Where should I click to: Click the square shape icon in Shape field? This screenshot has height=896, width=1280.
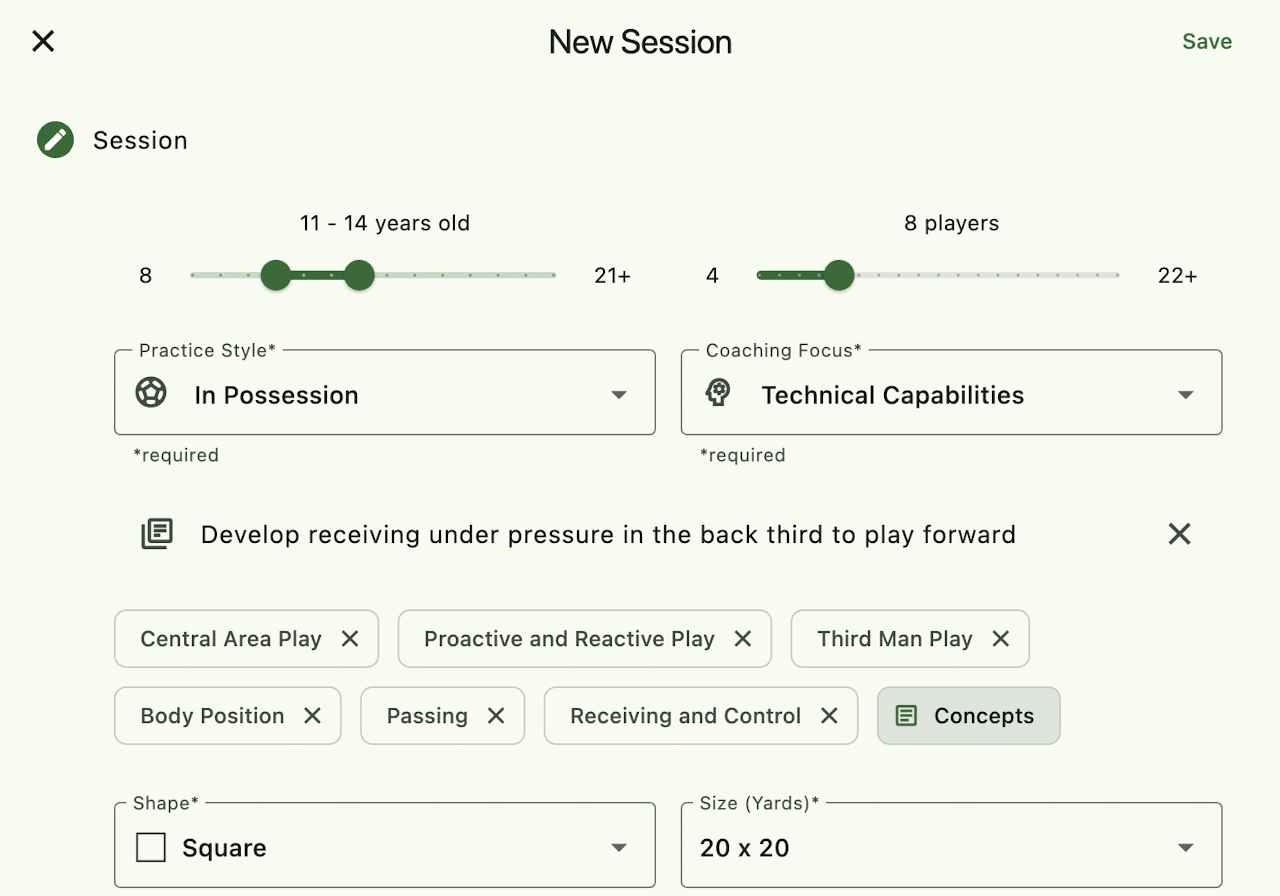pyautogui.click(x=151, y=848)
